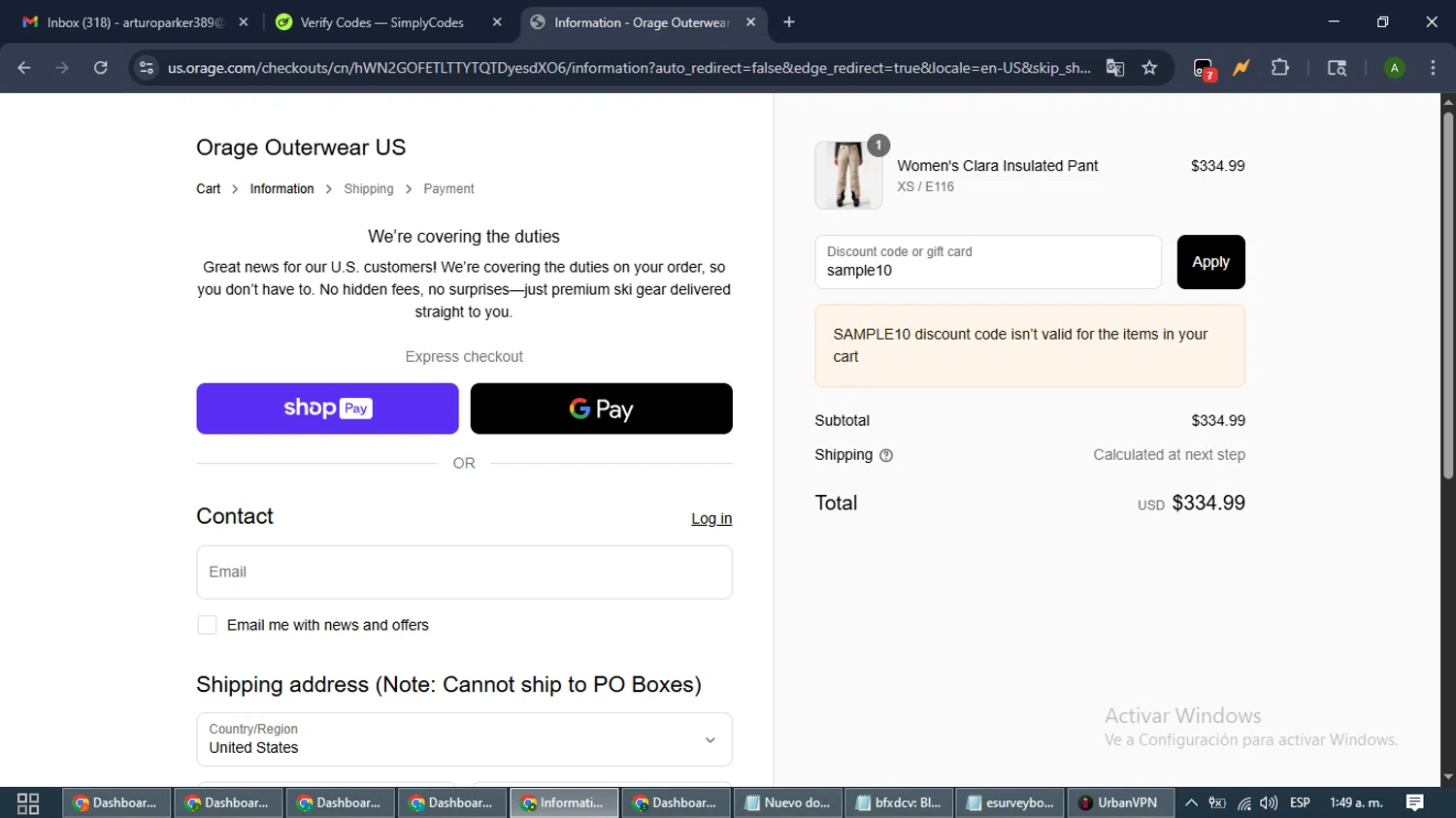Viewport: 1456px width, 818px height.
Task: Open volume speaker tray icon
Action: tap(1269, 803)
